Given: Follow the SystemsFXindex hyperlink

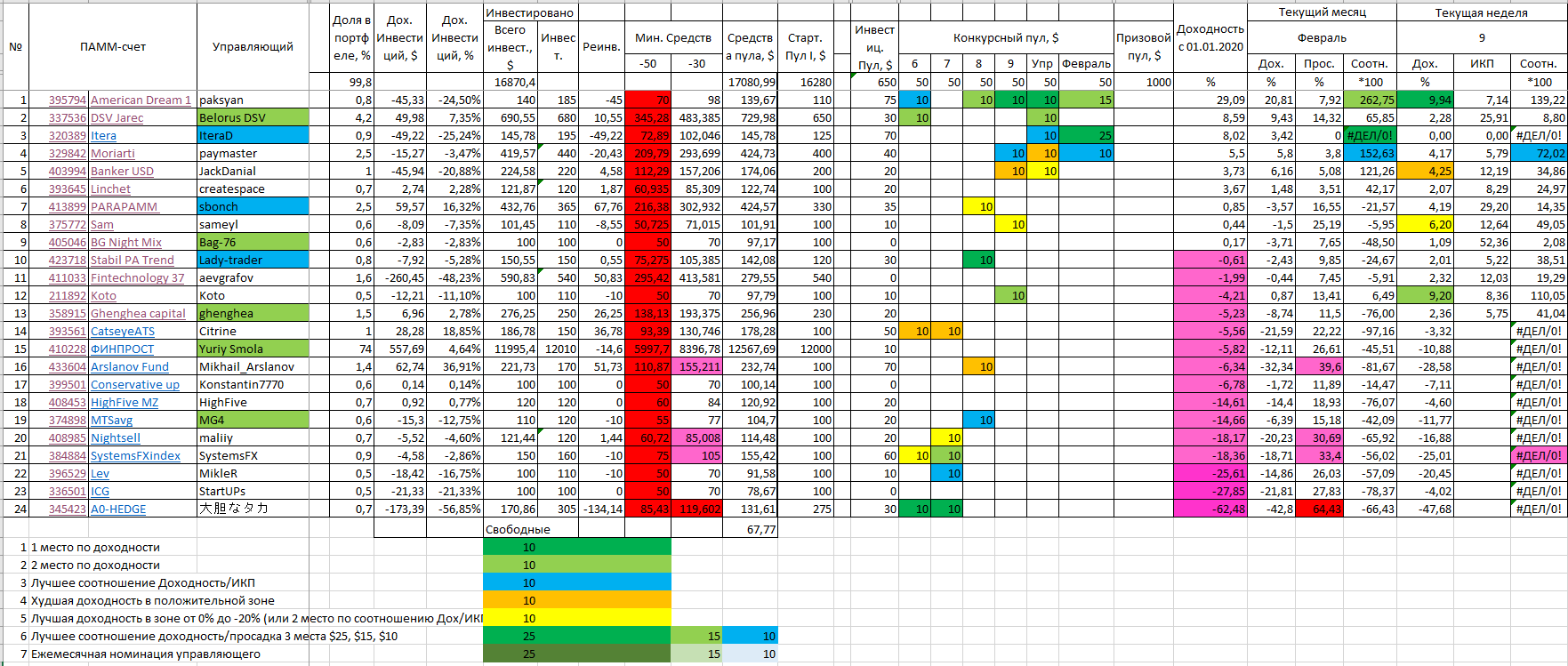Looking at the screenshot, I should click(135, 456).
